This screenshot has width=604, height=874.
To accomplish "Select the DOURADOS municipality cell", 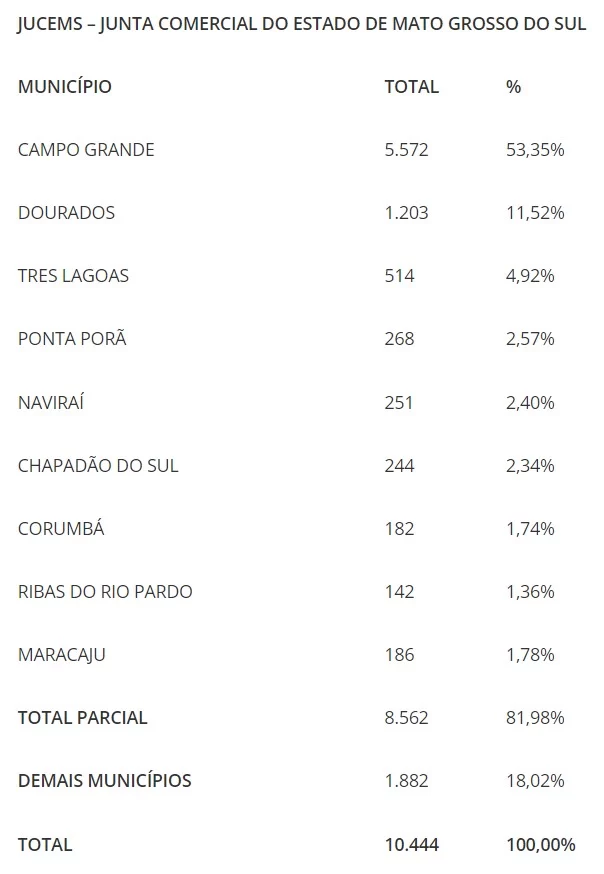I will pos(66,213).
